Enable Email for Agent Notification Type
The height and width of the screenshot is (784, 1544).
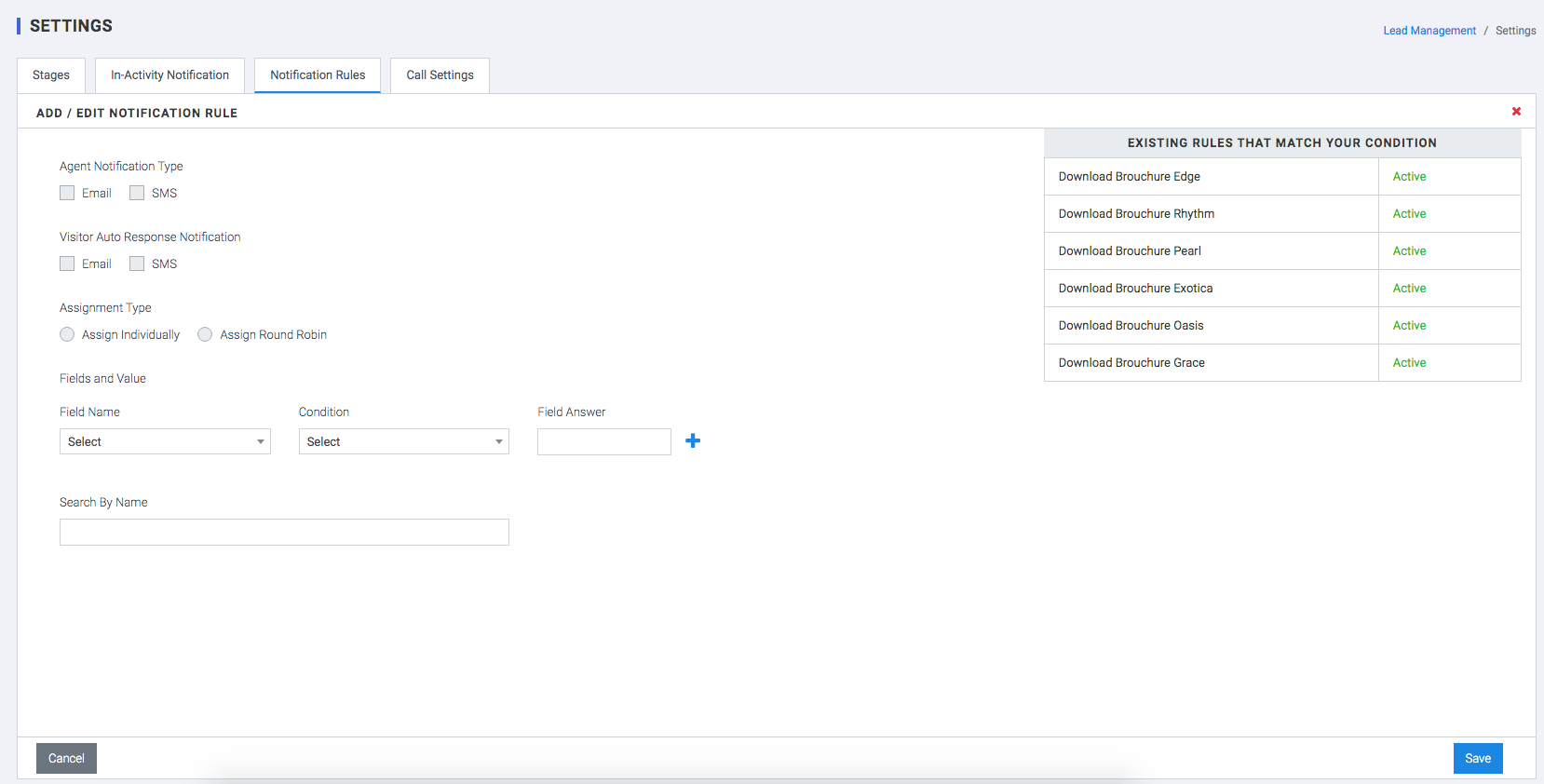(x=67, y=193)
